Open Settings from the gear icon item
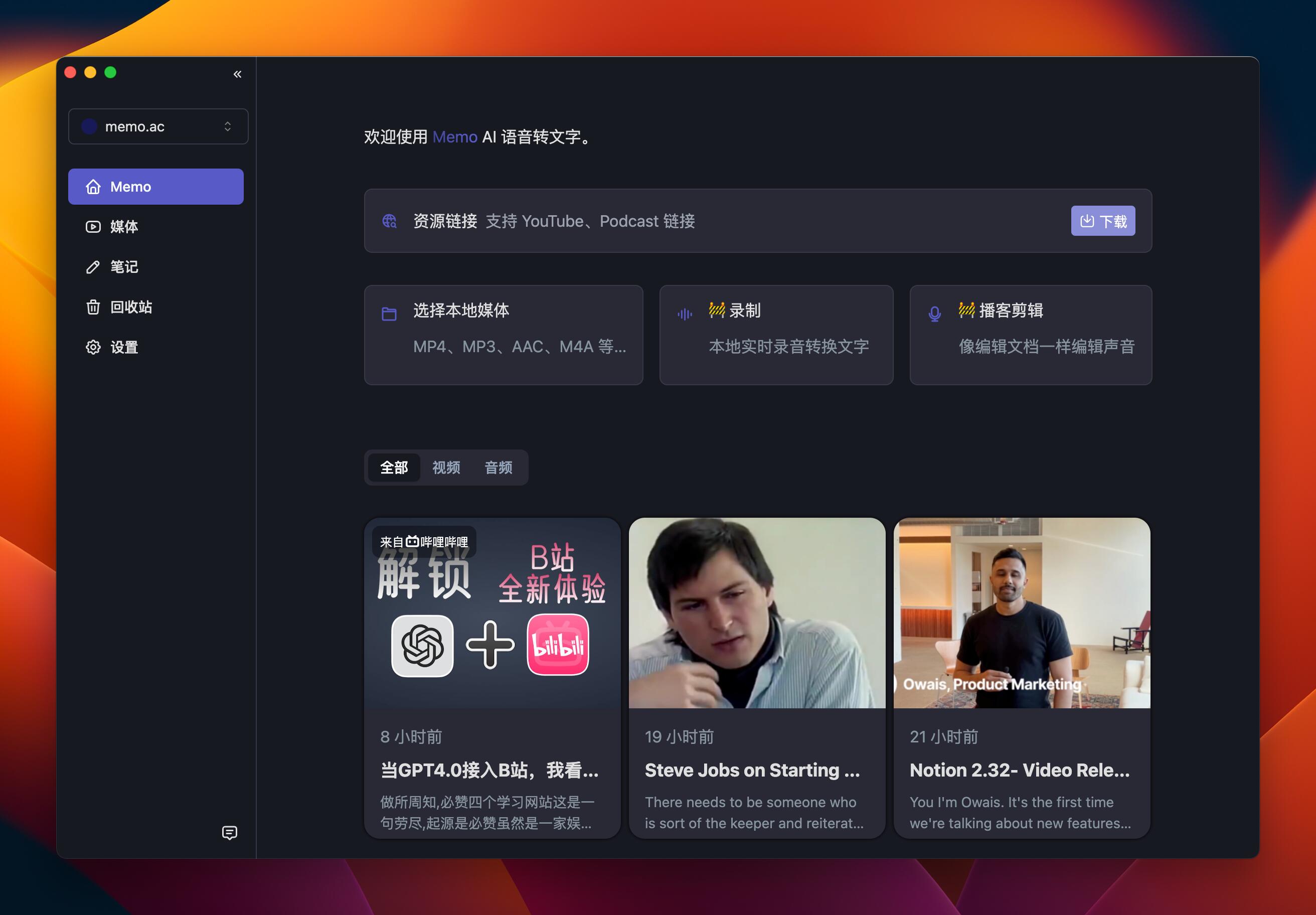 click(x=93, y=347)
